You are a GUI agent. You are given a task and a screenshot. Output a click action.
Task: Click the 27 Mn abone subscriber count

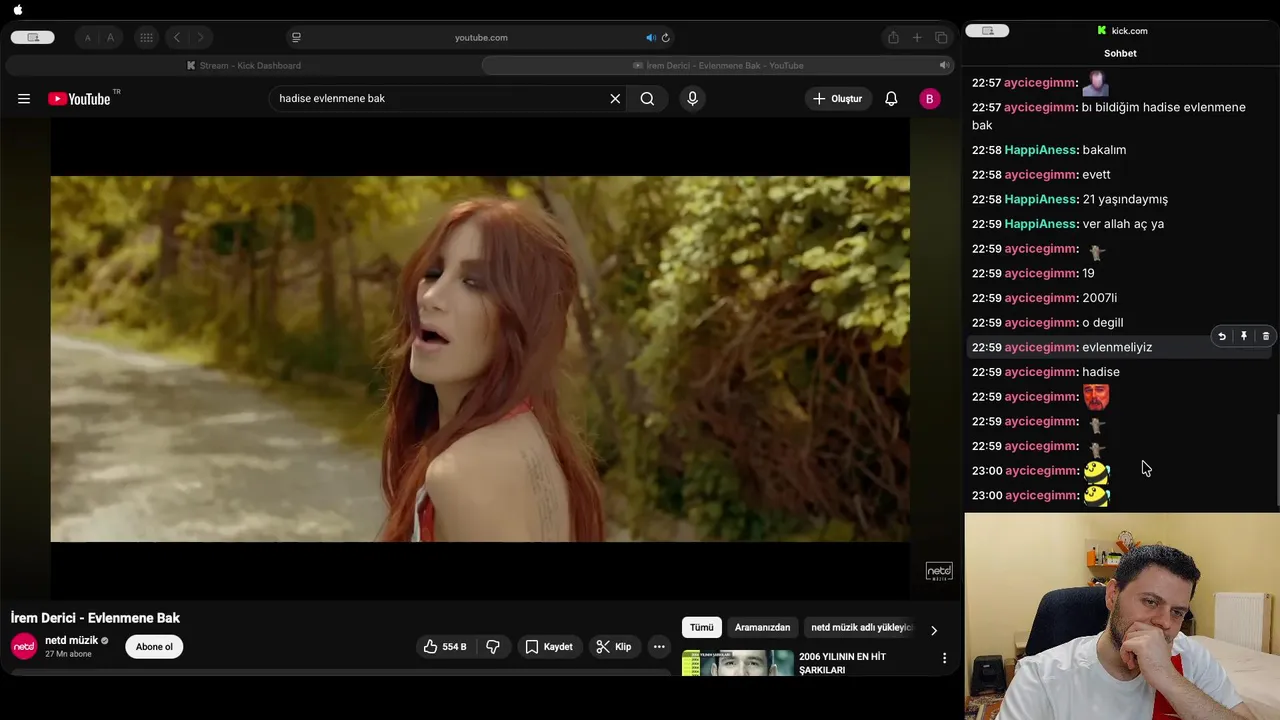point(68,654)
